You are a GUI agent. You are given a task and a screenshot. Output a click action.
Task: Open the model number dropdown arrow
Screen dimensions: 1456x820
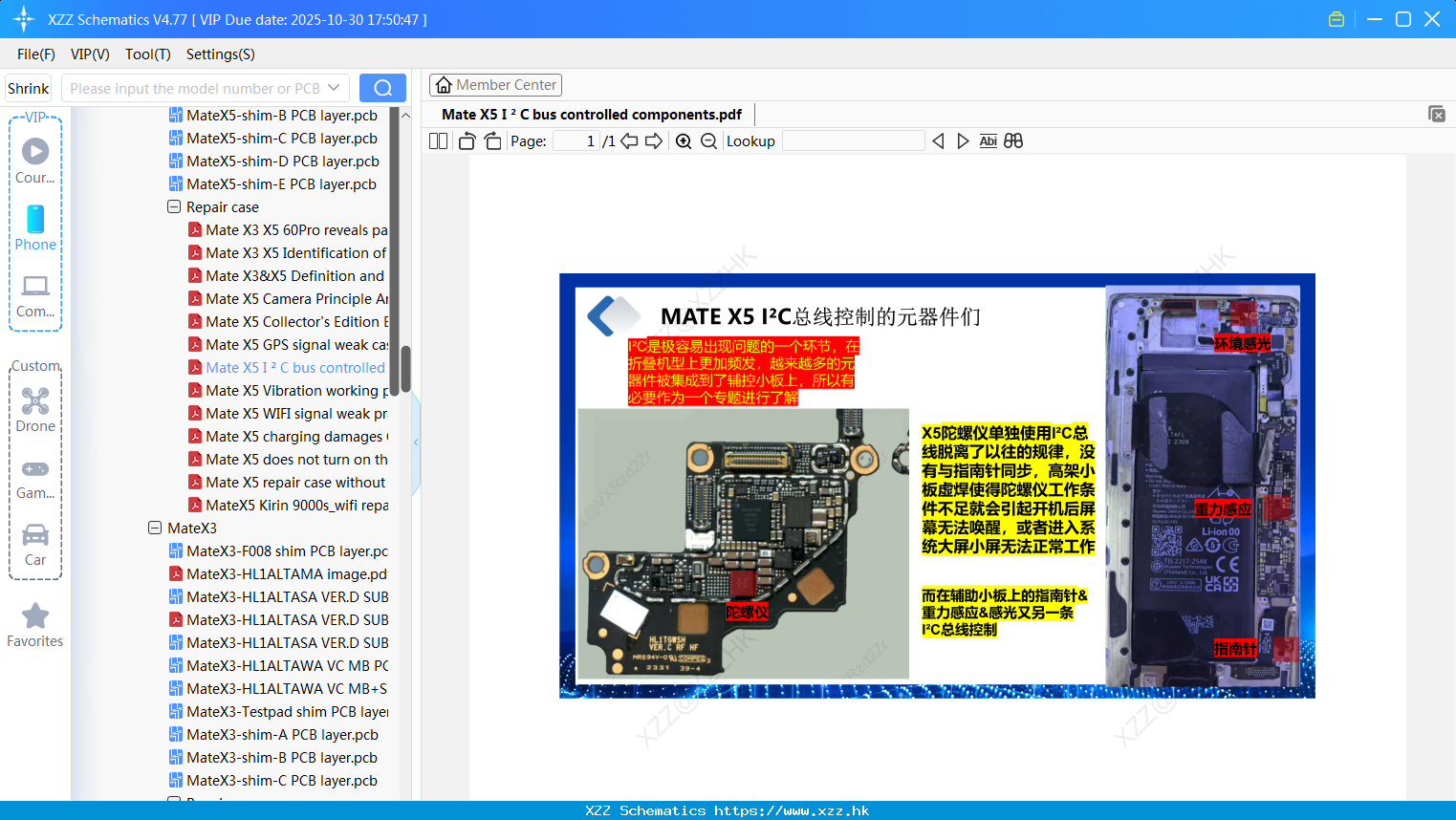(334, 88)
